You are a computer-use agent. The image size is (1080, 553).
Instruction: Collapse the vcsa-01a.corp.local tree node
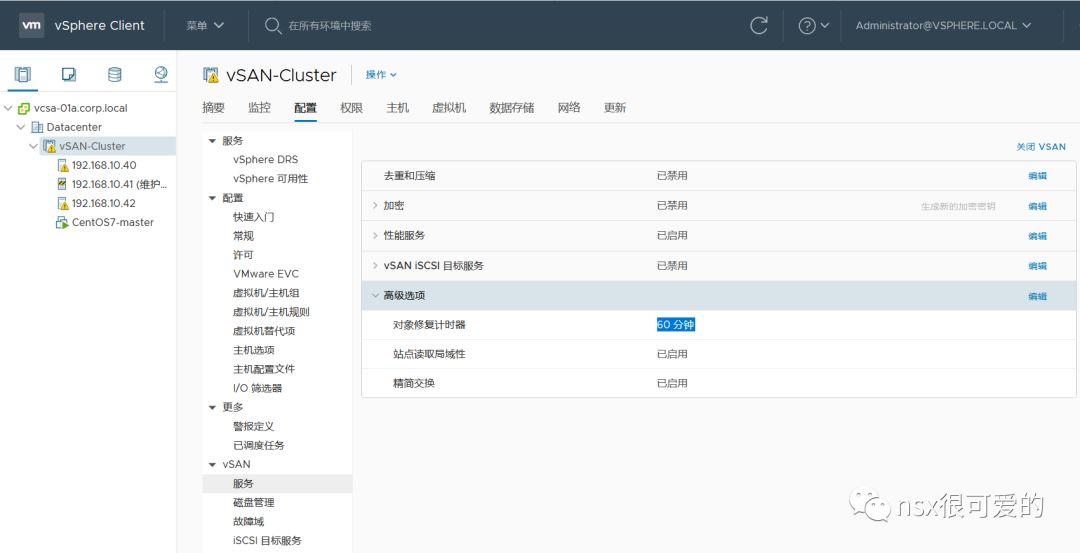pos(8,108)
